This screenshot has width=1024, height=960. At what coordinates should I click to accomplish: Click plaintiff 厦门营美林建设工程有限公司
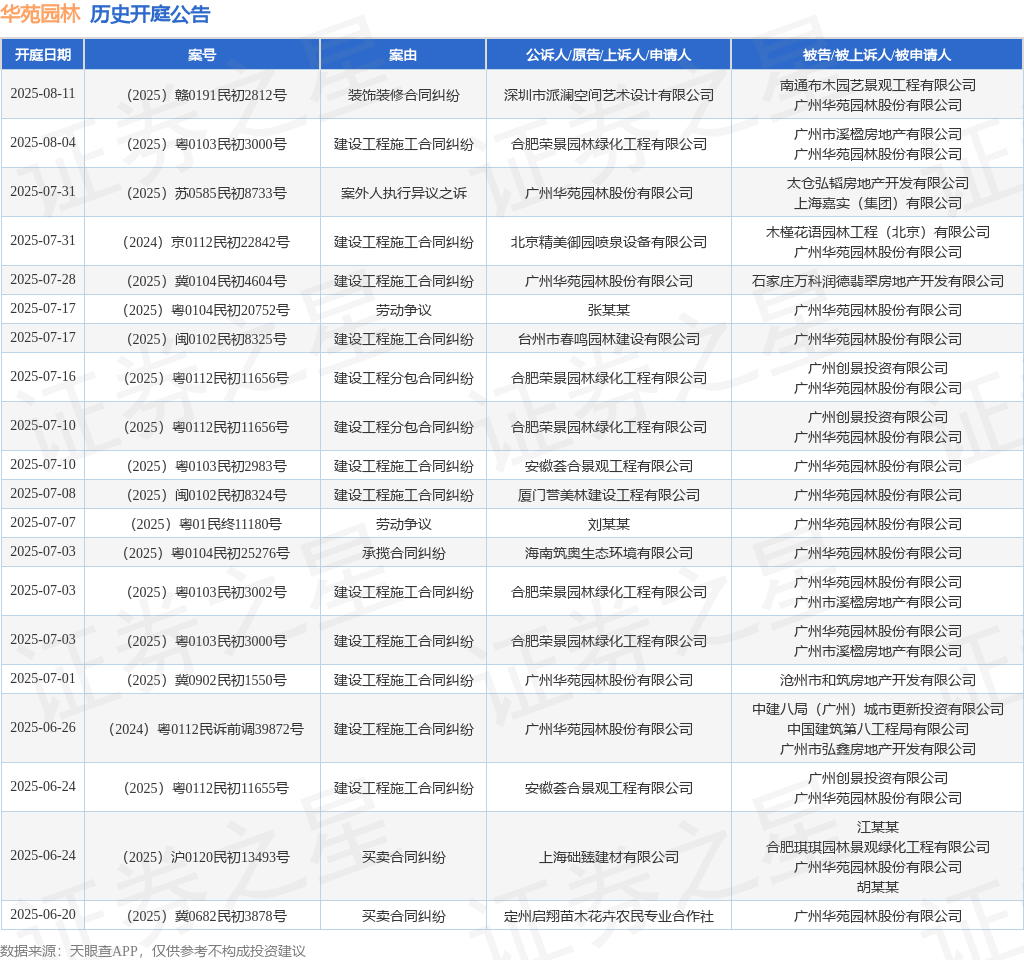(609, 496)
